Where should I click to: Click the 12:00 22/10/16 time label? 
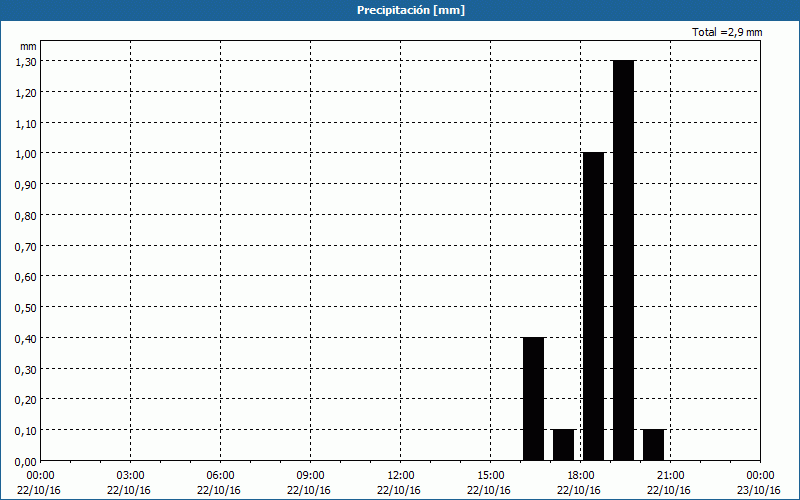point(400,483)
